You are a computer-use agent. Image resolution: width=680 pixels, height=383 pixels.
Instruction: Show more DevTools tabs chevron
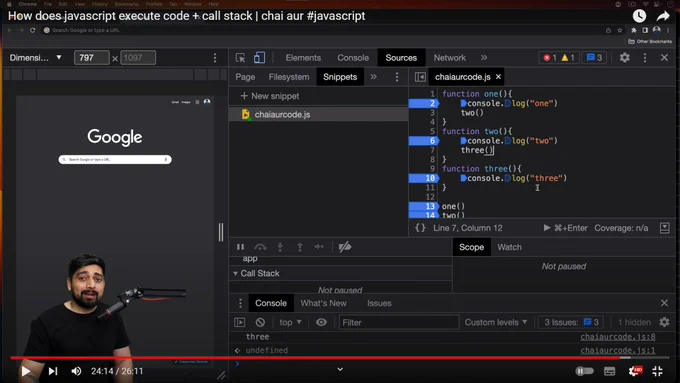[x=484, y=58]
